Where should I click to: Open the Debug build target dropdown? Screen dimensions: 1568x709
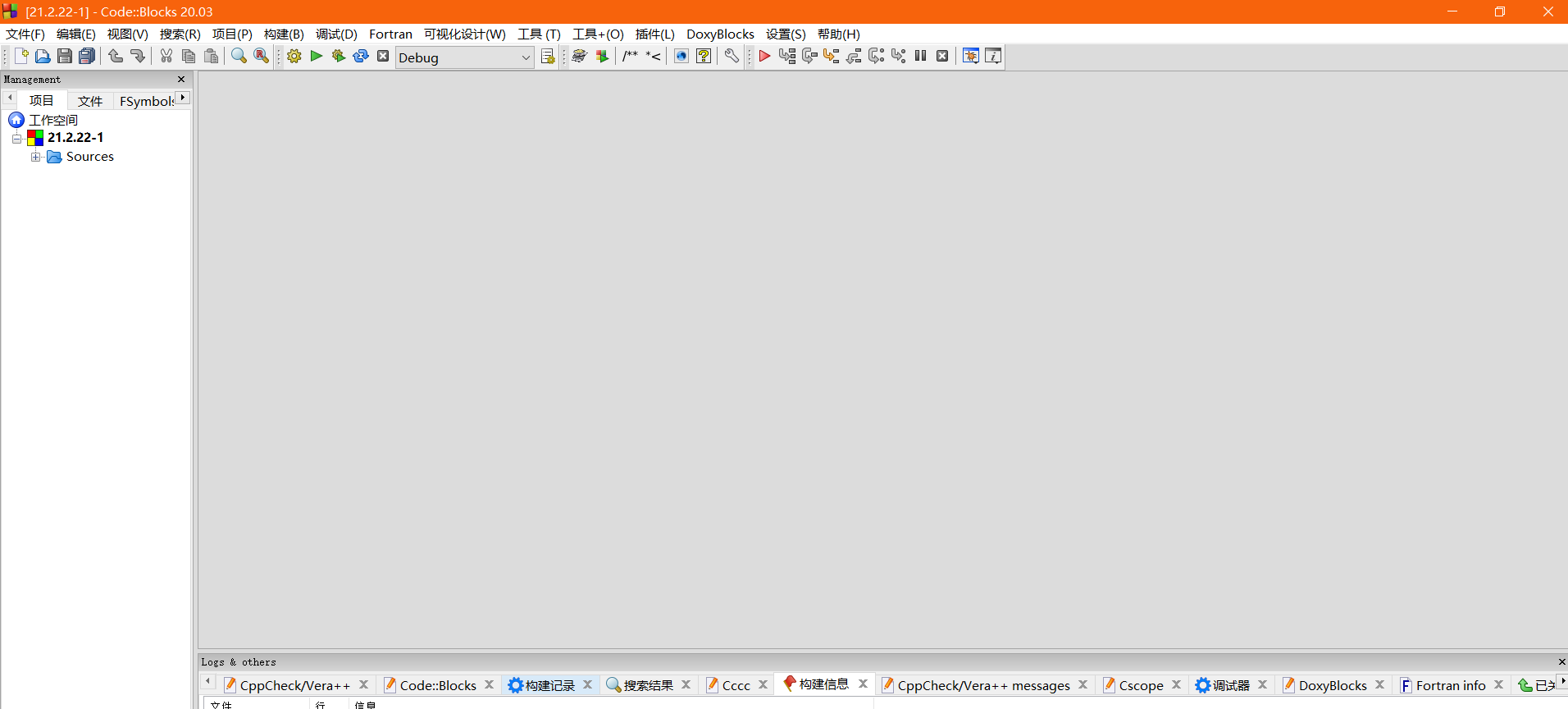465,57
